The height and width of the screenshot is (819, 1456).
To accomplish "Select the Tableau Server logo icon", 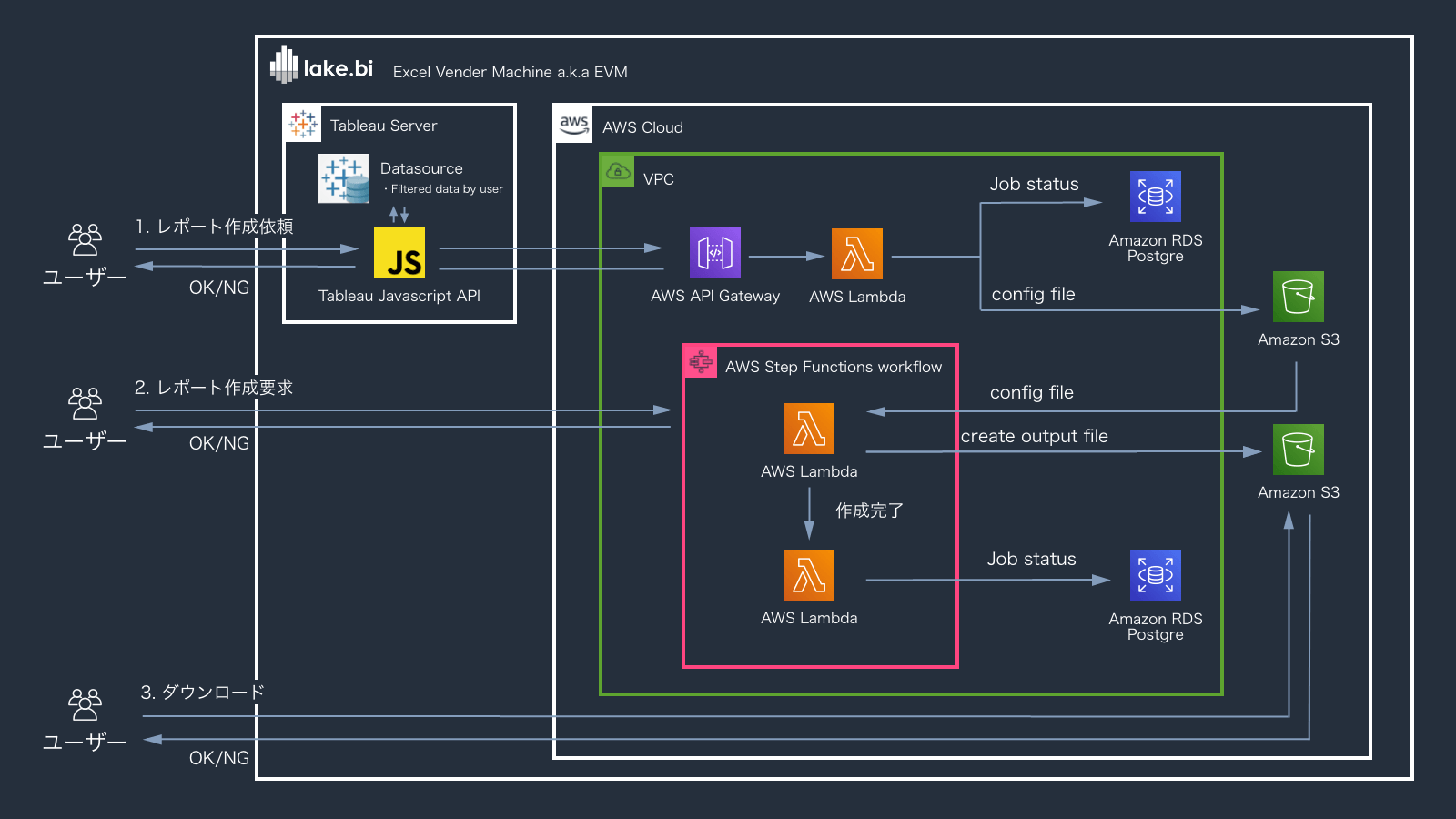I will point(303,125).
